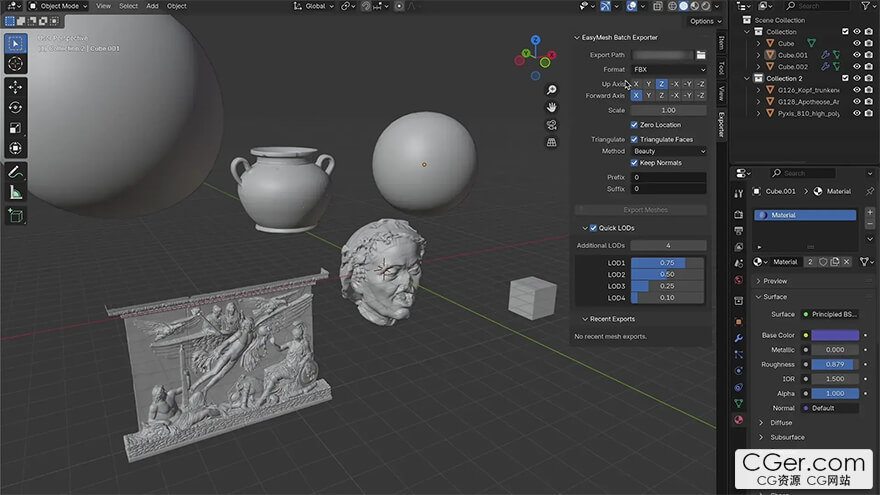Browse export path with folder icon
The width and height of the screenshot is (880, 495).
(x=701, y=55)
